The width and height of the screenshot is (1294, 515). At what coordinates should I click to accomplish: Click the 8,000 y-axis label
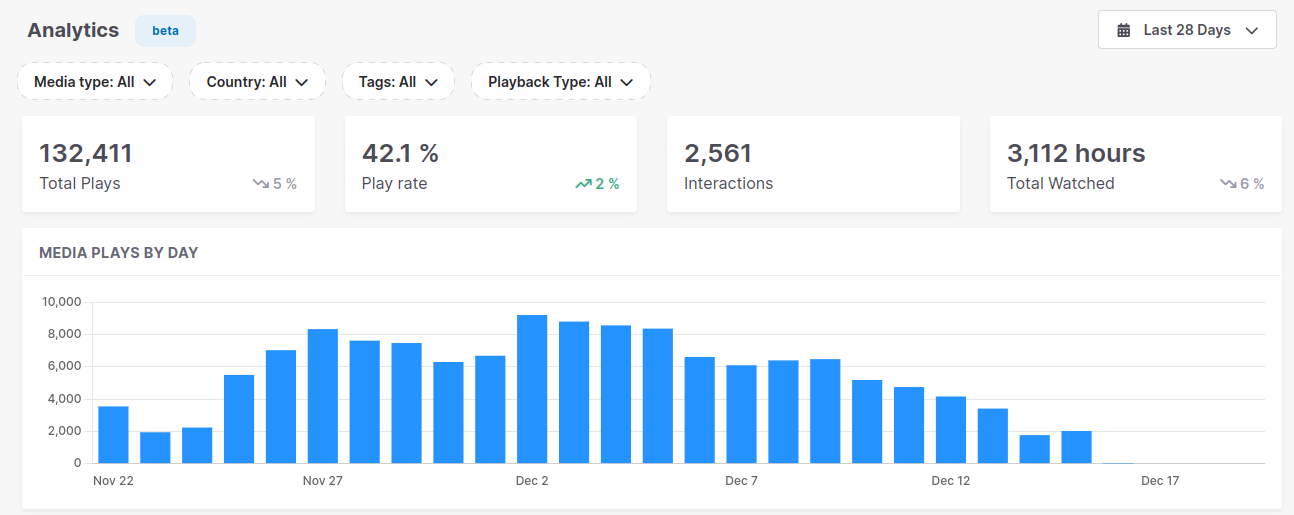coord(65,334)
